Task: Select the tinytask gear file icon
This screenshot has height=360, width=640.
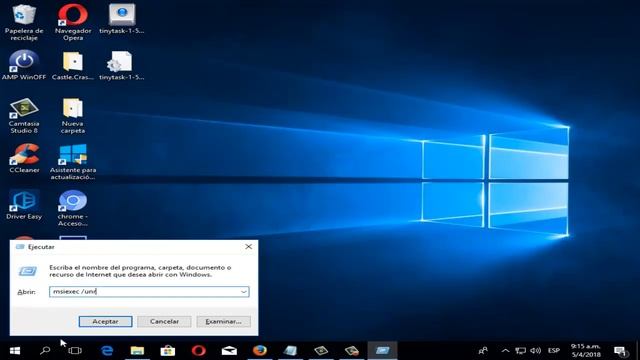Action: (x=122, y=65)
